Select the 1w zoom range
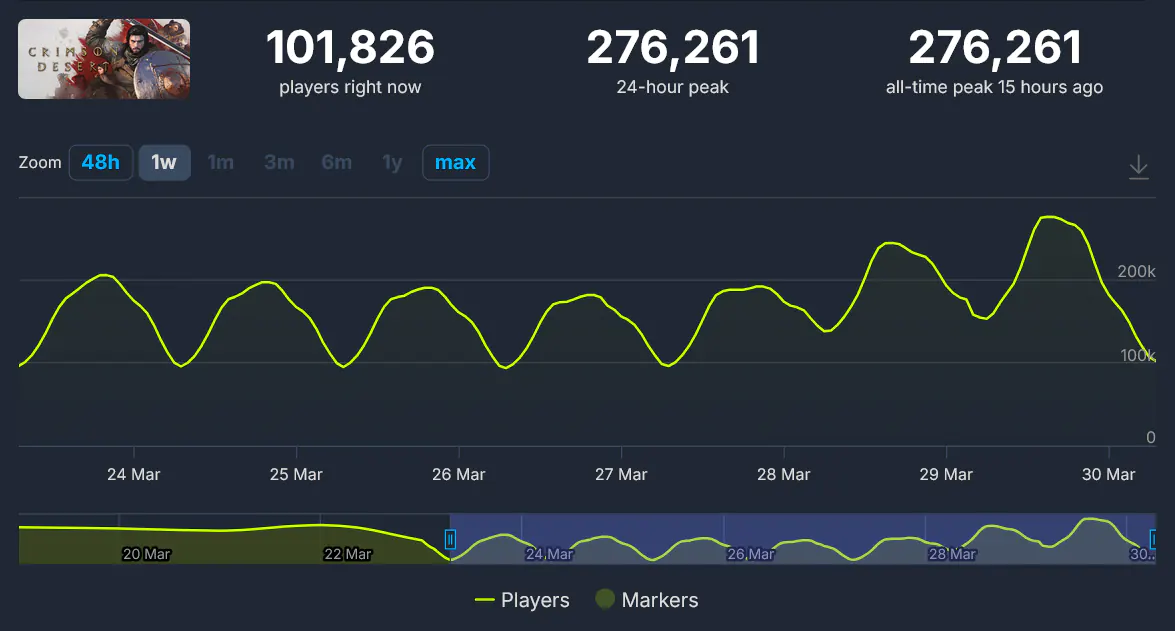This screenshot has width=1175, height=631. (164, 163)
